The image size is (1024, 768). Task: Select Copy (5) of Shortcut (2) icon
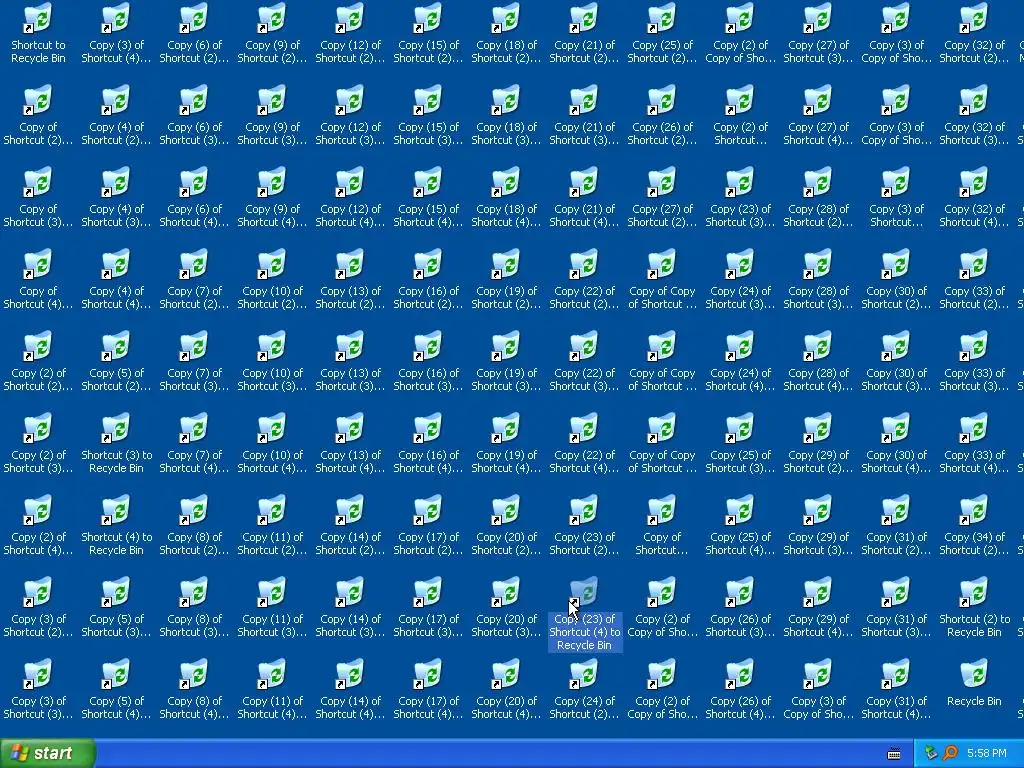[x=116, y=361]
